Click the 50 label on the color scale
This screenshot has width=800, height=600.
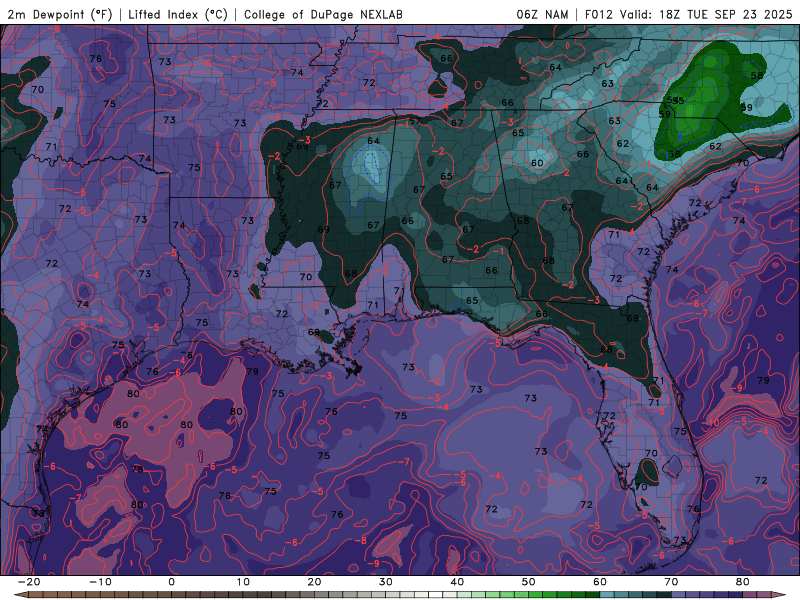(x=529, y=582)
